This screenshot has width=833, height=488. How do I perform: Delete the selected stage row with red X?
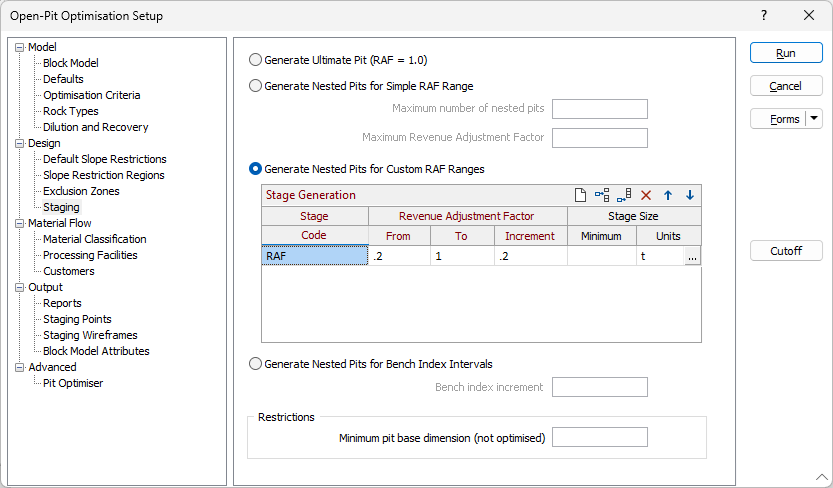[646, 195]
